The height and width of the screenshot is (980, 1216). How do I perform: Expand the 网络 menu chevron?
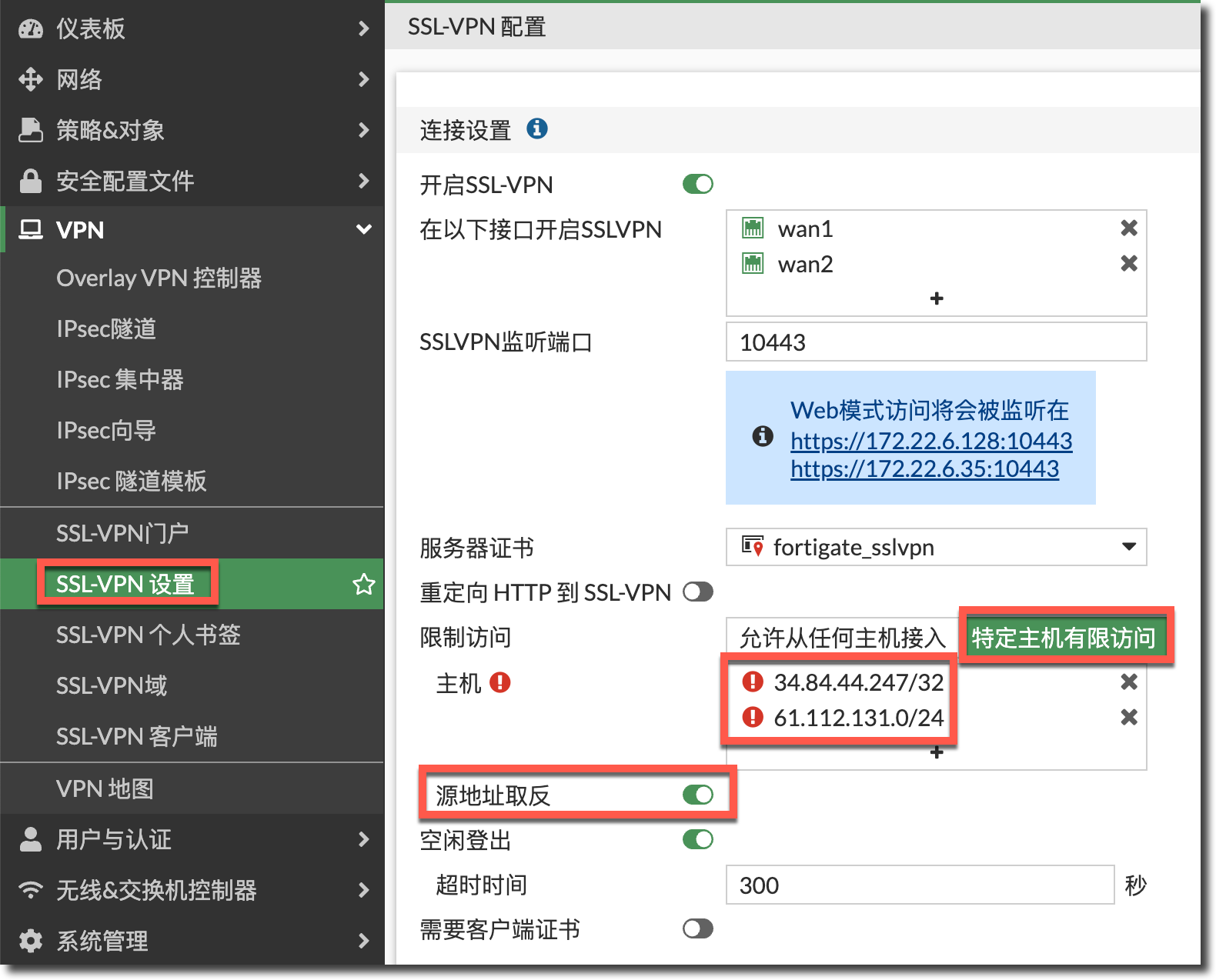(364, 79)
